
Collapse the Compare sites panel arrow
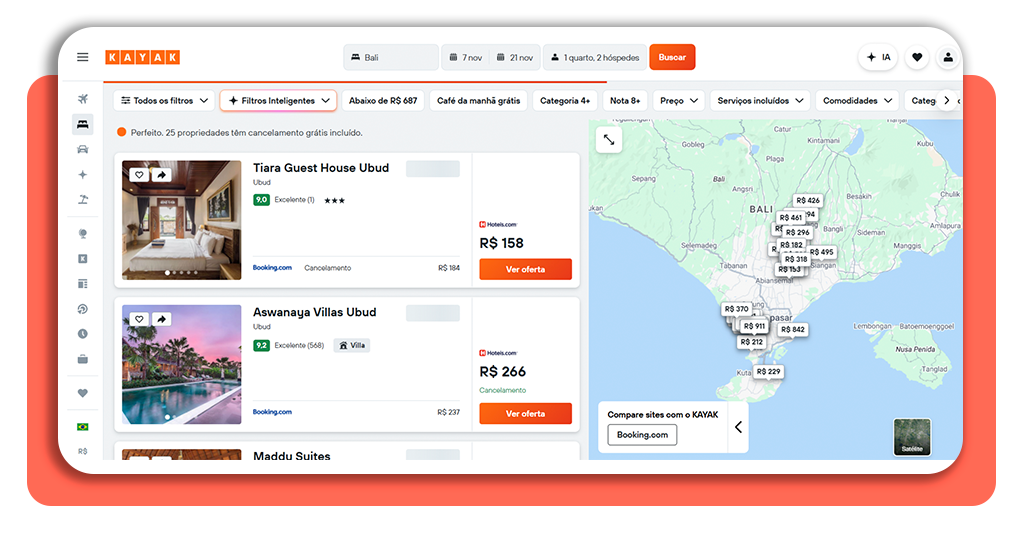coord(739,427)
